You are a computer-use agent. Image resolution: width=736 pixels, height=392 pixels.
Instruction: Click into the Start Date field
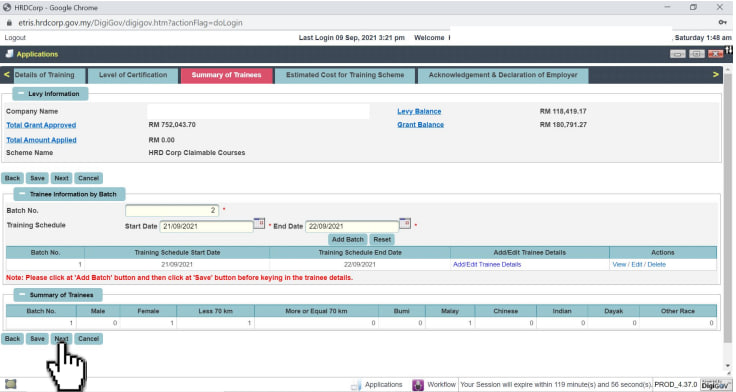207,226
